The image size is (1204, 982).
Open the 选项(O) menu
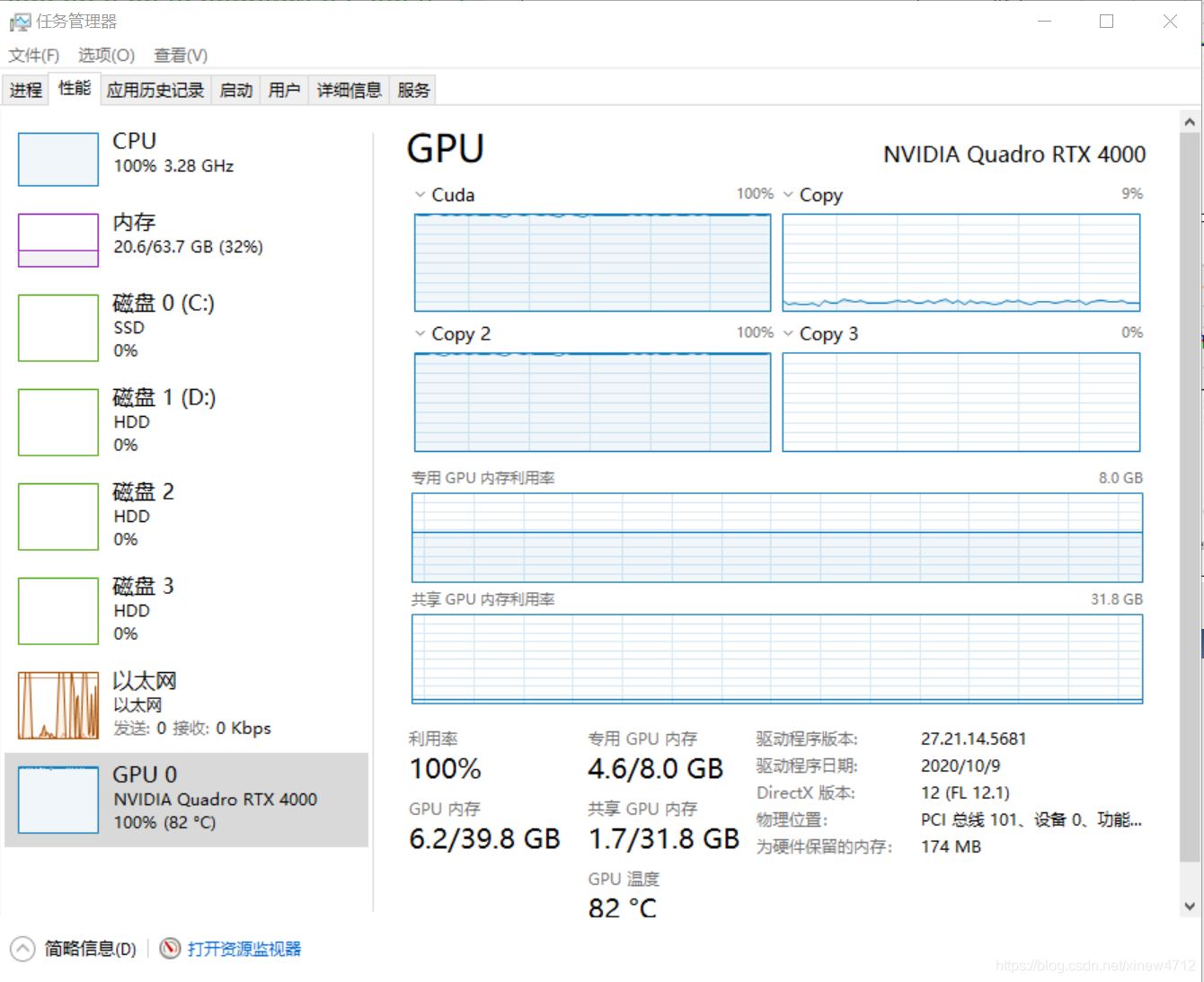tap(106, 56)
